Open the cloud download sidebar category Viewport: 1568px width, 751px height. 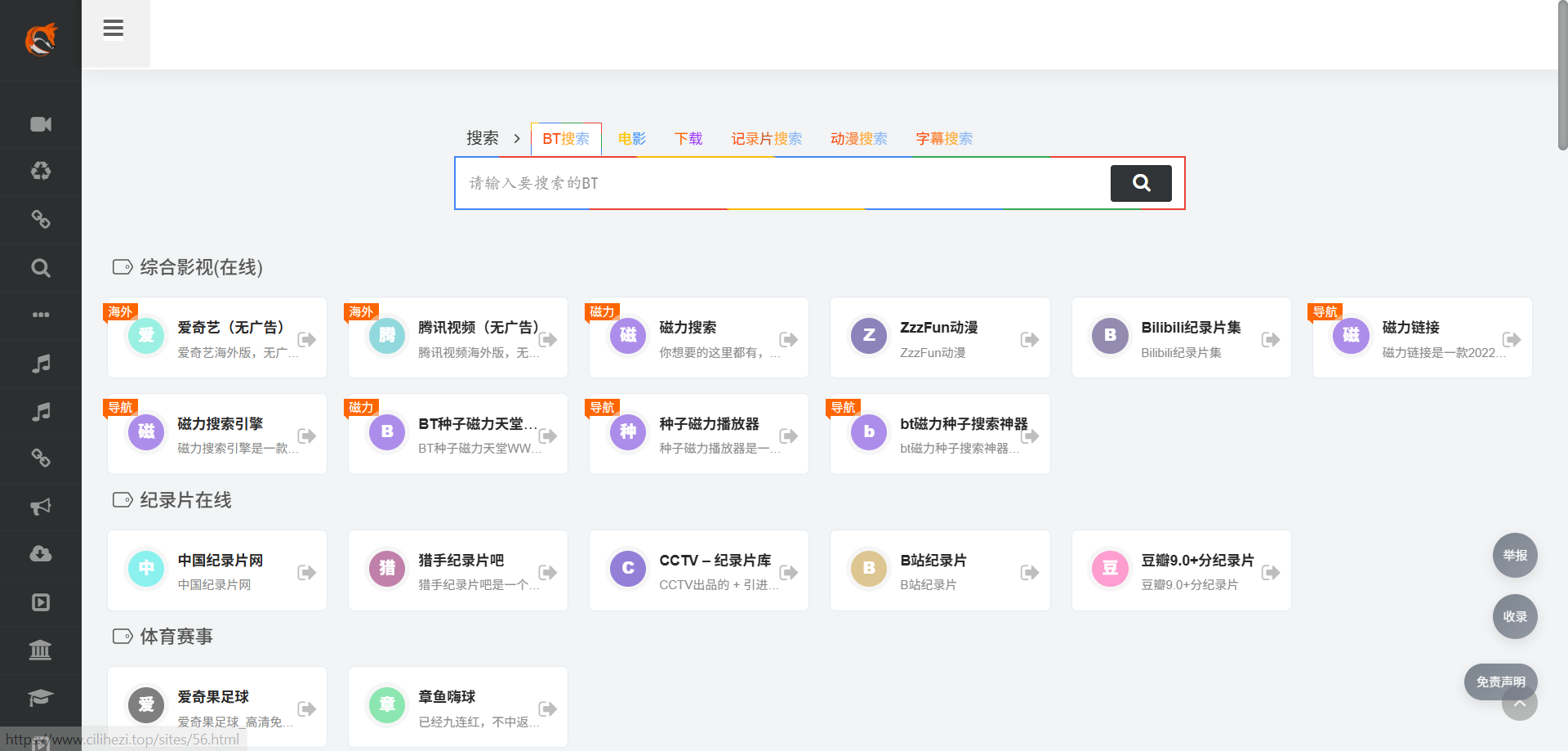41,554
